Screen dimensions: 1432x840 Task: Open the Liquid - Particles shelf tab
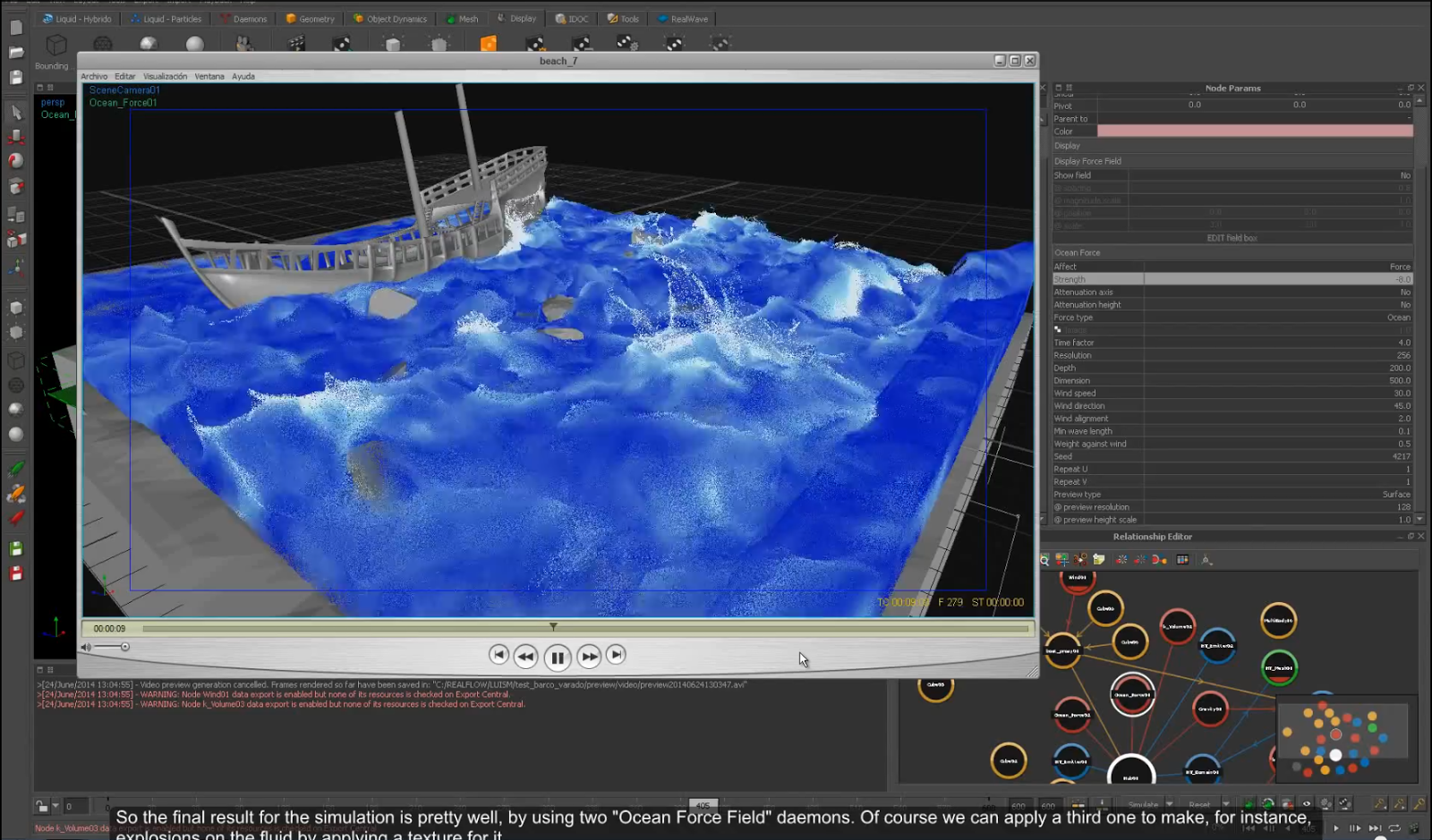[166, 19]
